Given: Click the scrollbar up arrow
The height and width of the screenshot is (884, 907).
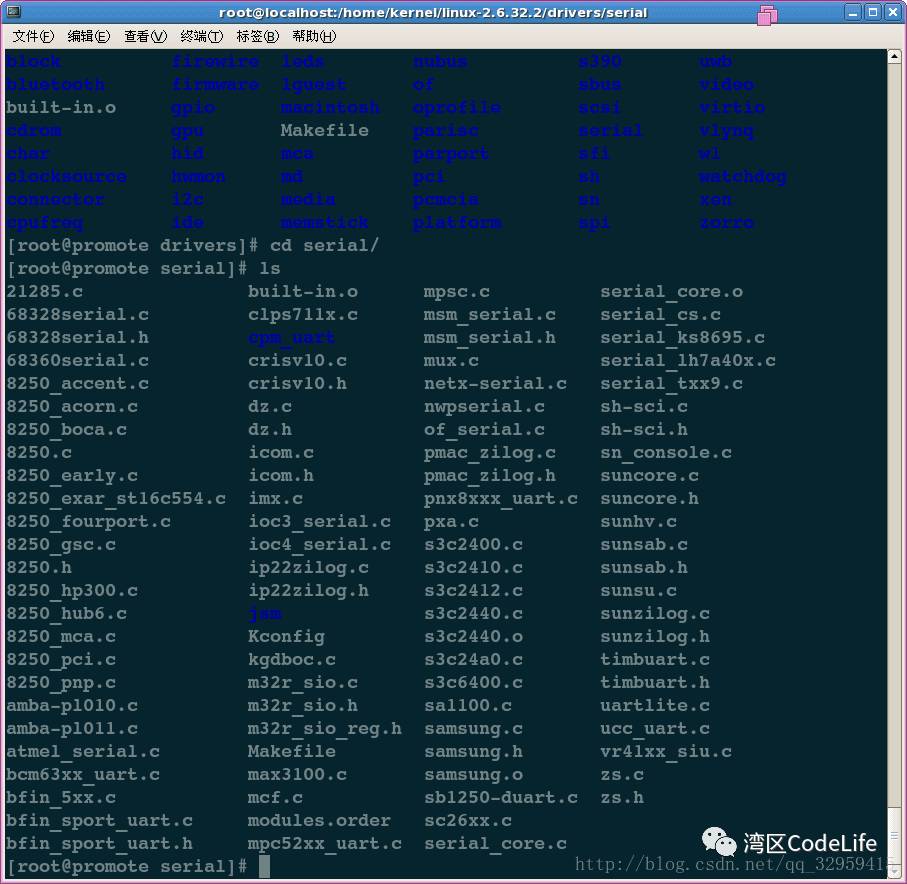Looking at the screenshot, I should [894, 57].
